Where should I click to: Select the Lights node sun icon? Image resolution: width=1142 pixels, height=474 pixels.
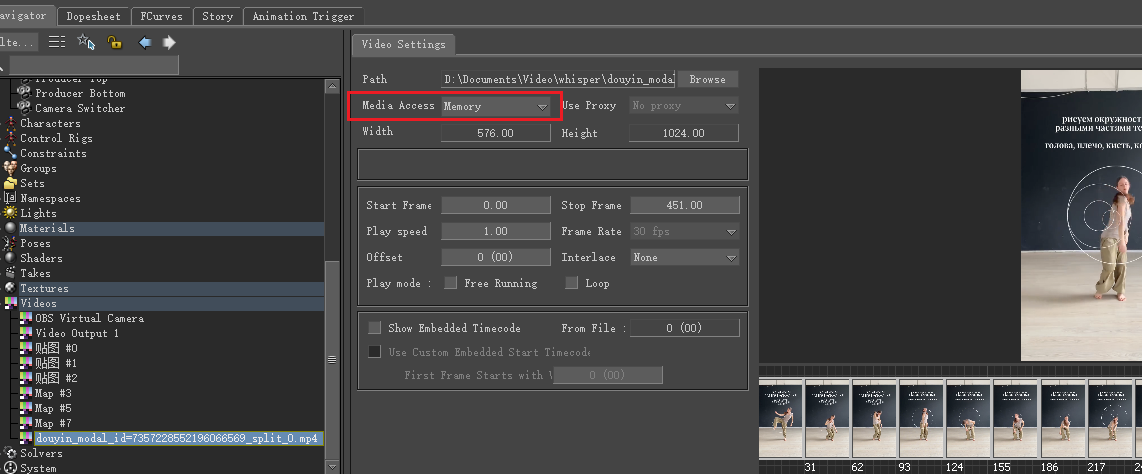click(10, 213)
